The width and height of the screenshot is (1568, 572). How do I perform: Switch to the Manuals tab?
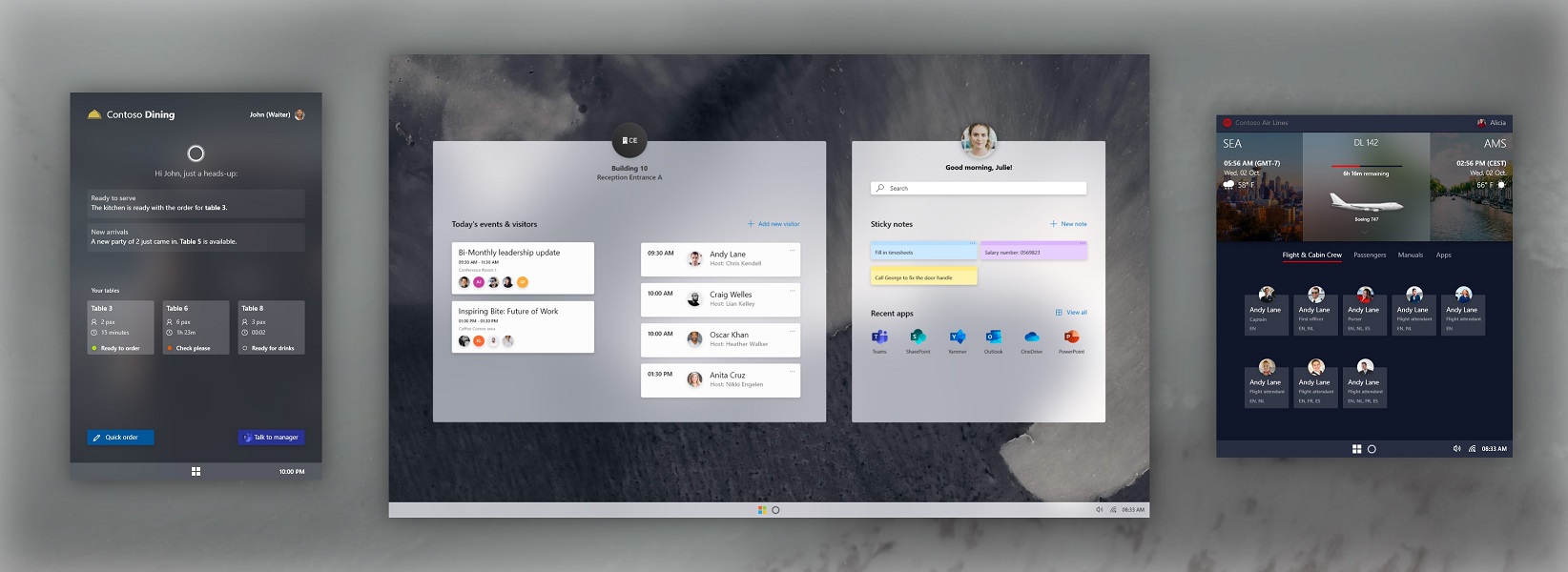tap(1410, 255)
